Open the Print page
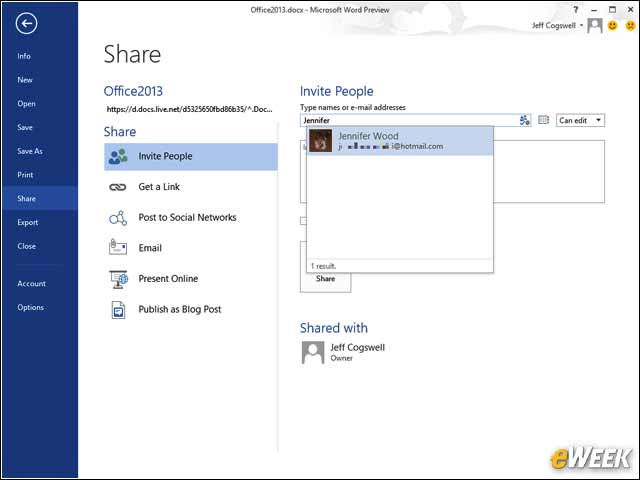The width and height of the screenshot is (640, 480). [x=25, y=175]
